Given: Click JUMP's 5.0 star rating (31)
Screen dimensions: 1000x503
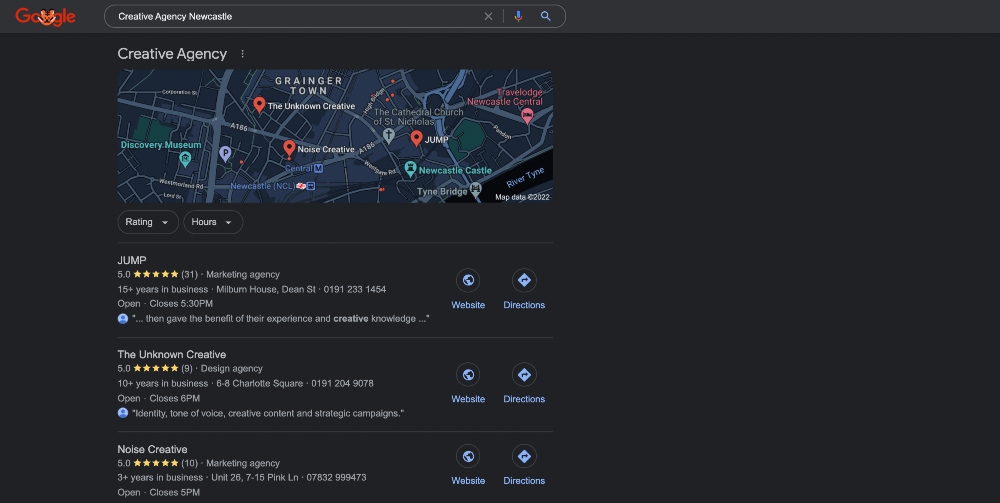Looking at the screenshot, I should tap(158, 275).
